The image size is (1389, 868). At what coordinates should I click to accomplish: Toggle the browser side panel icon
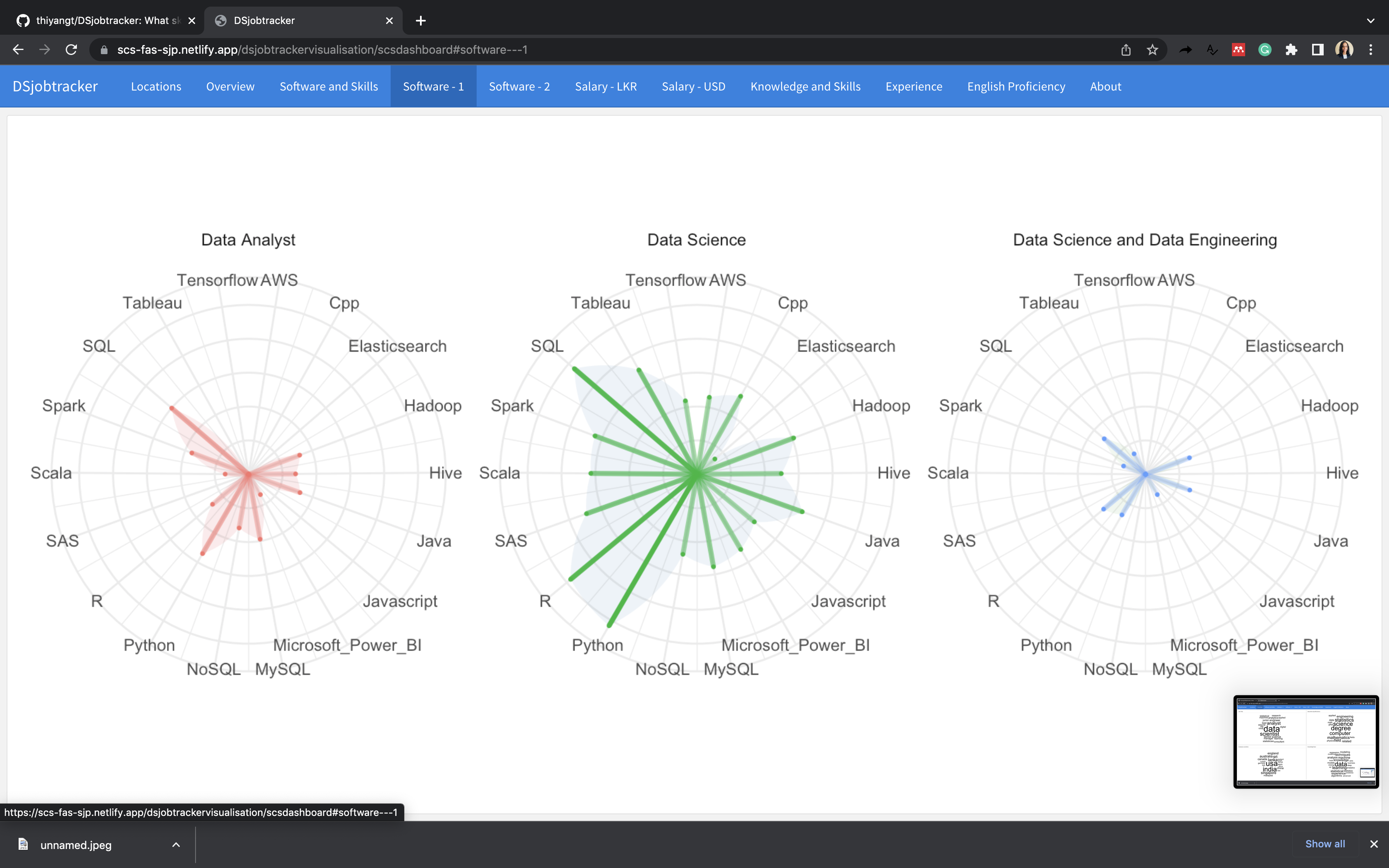(x=1317, y=50)
